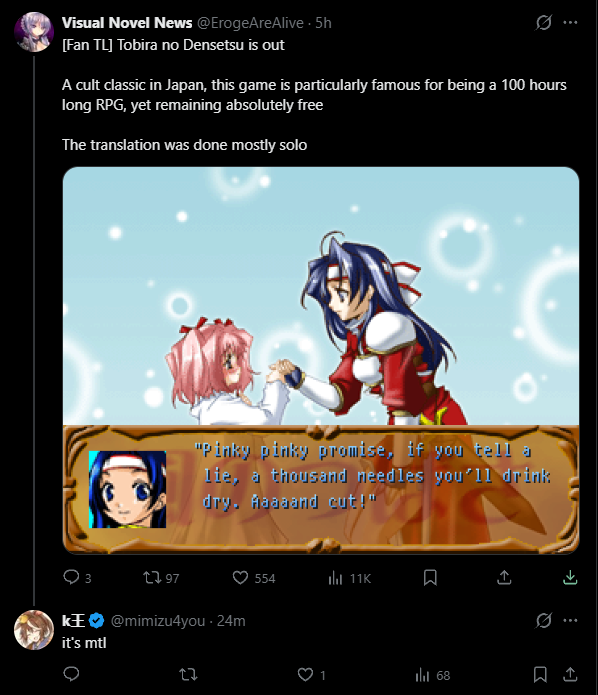This screenshot has height=695, width=598.
Task: Open the @ErogeAreAlive handle link
Action: [250, 23]
